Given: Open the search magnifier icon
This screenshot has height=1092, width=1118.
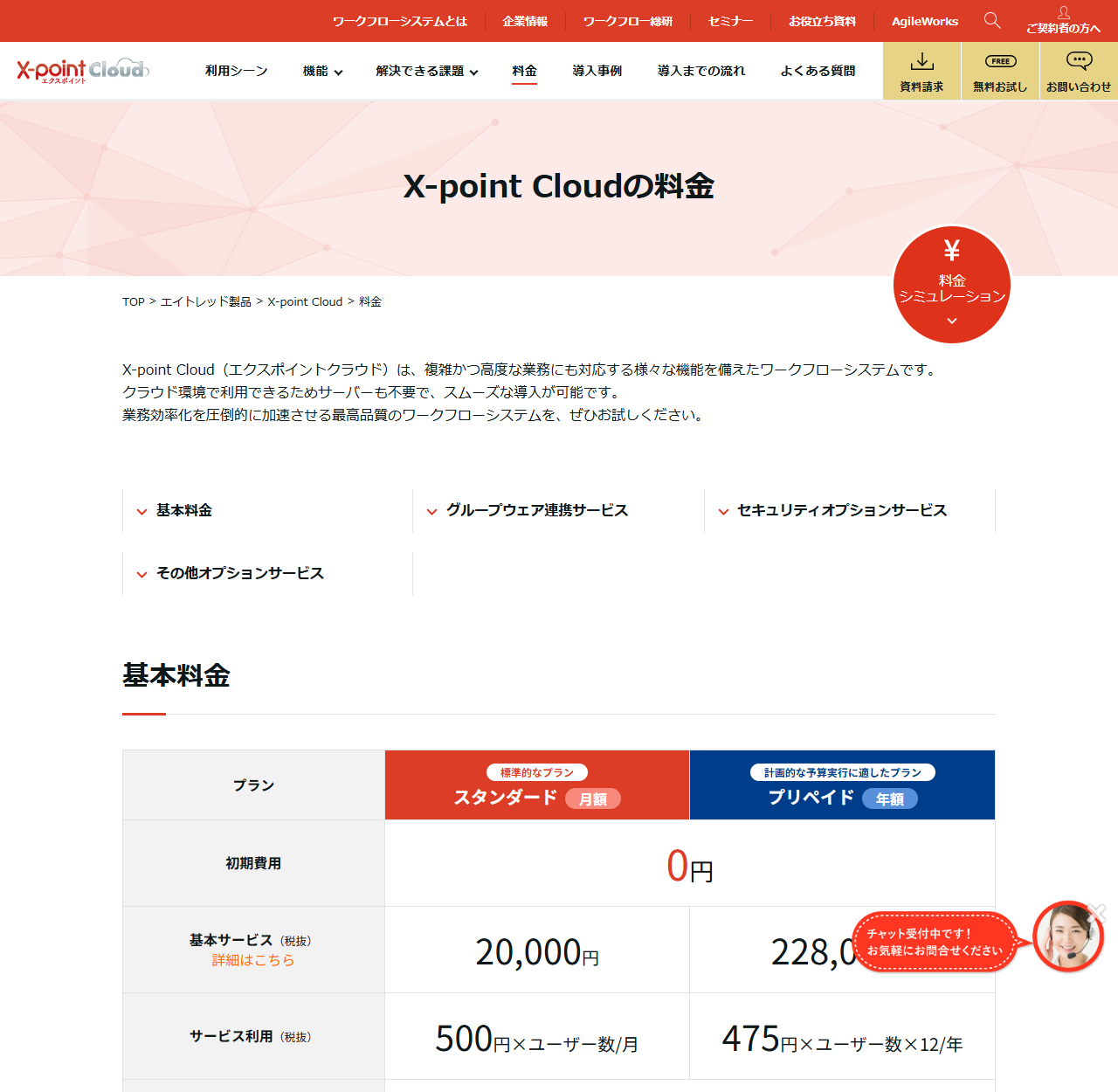Looking at the screenshot, I should (992, 20).
